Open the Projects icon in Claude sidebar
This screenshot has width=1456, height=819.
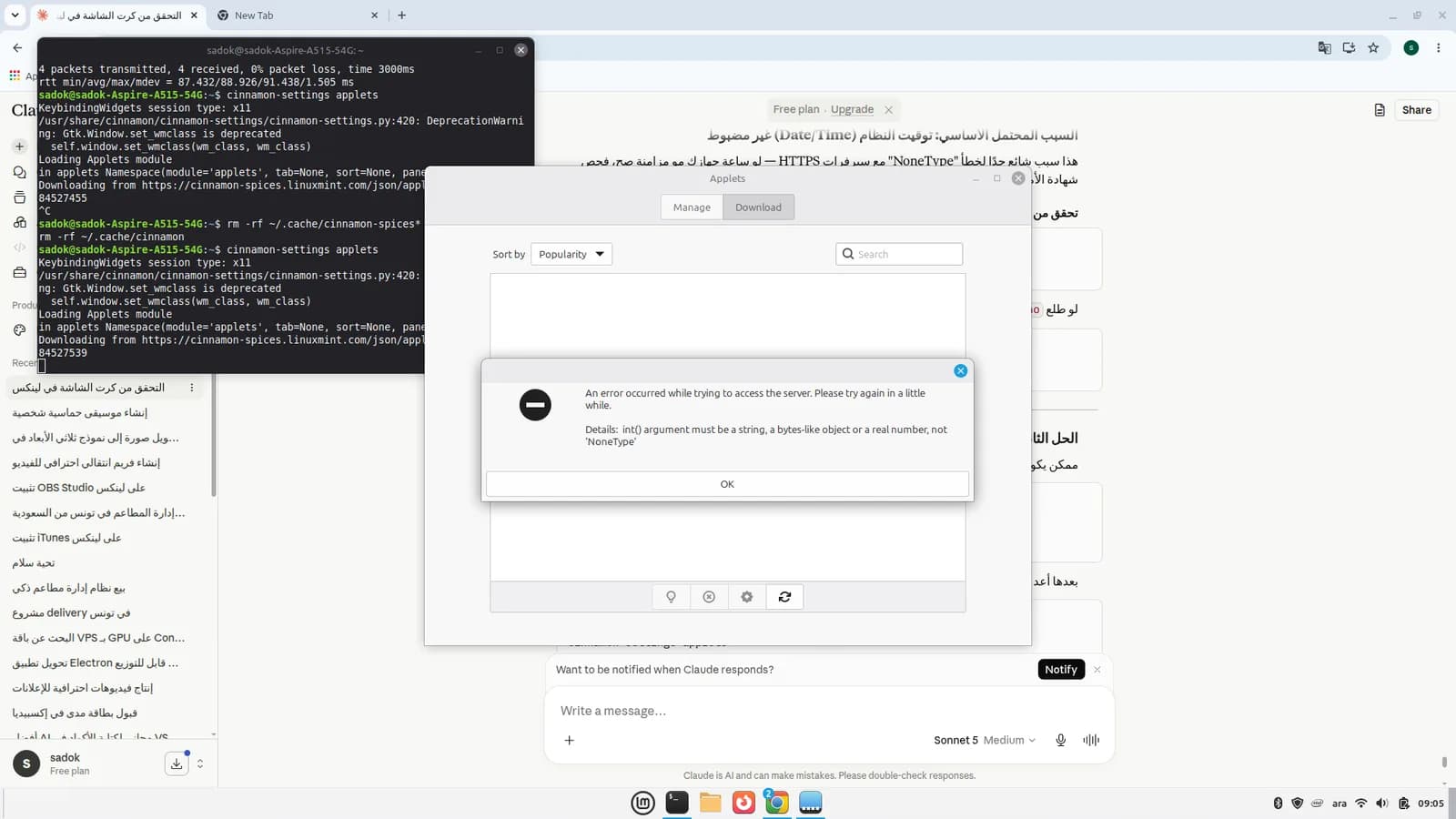click(x=20, y=197)
